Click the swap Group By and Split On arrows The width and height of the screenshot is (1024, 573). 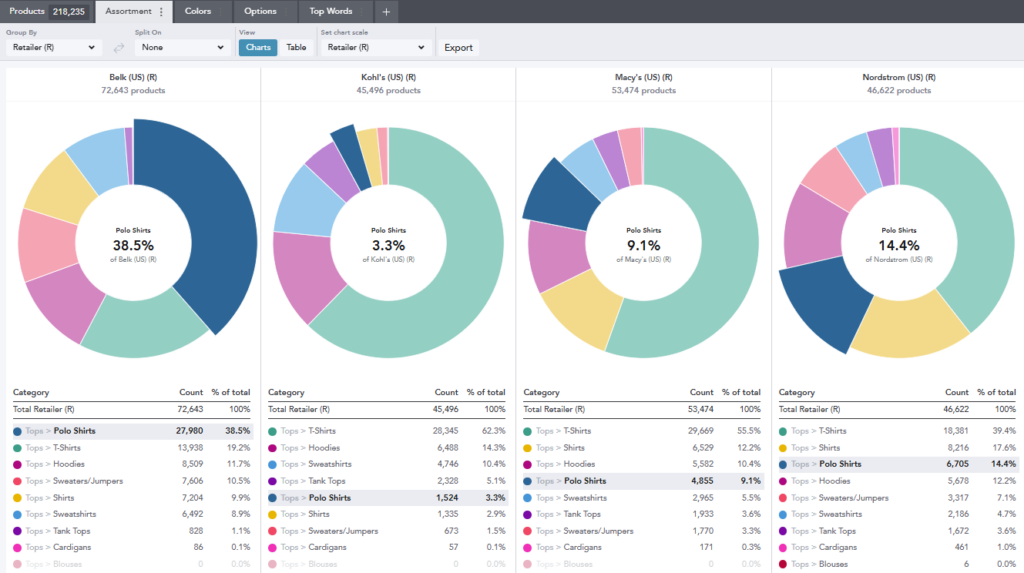click(x=119, y=47)
